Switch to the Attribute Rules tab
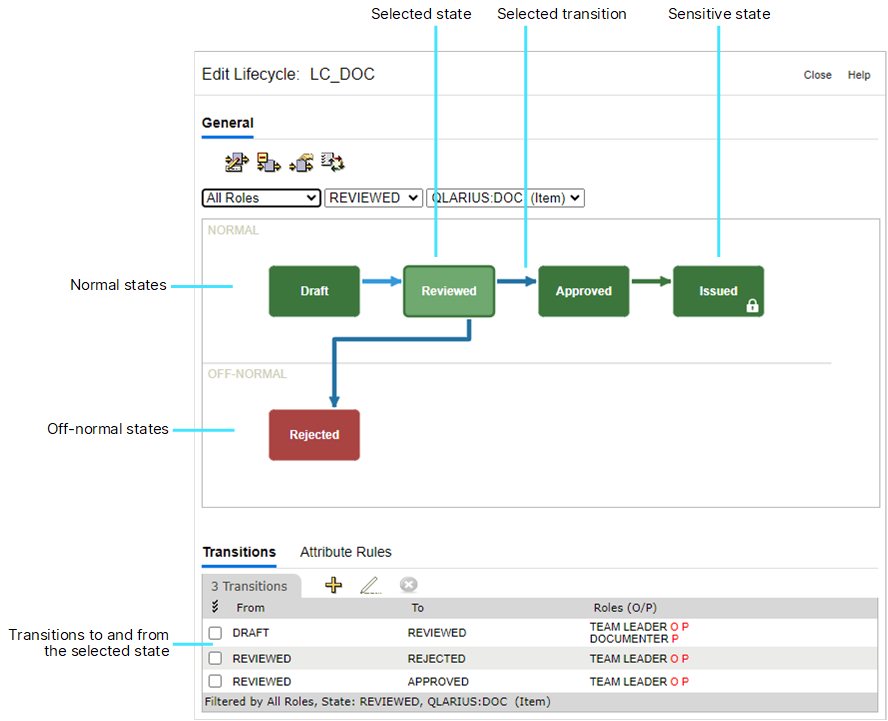The image size is (888, 721). 345,552
